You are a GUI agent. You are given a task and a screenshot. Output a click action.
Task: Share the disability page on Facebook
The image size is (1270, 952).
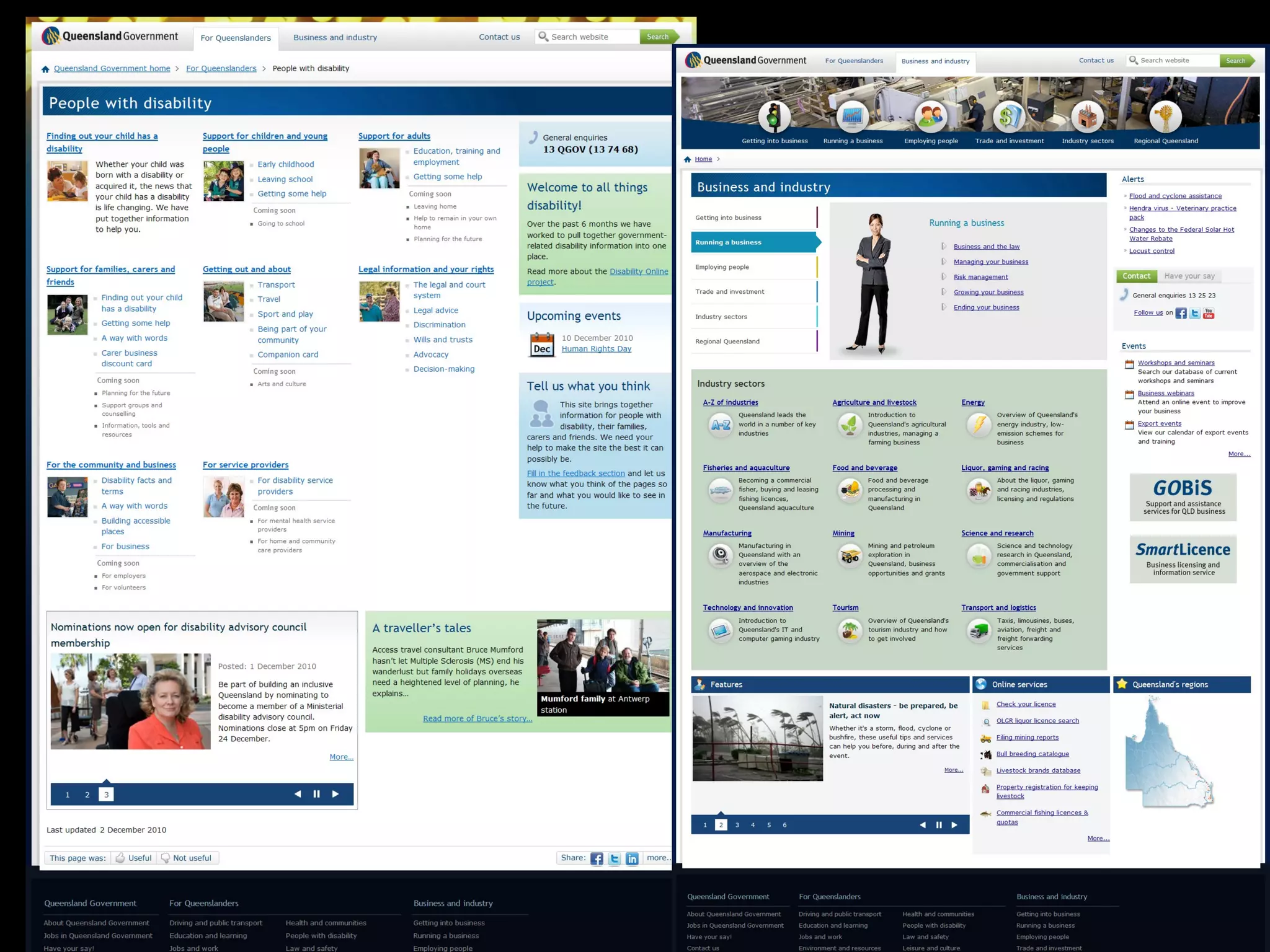point(597,858)
